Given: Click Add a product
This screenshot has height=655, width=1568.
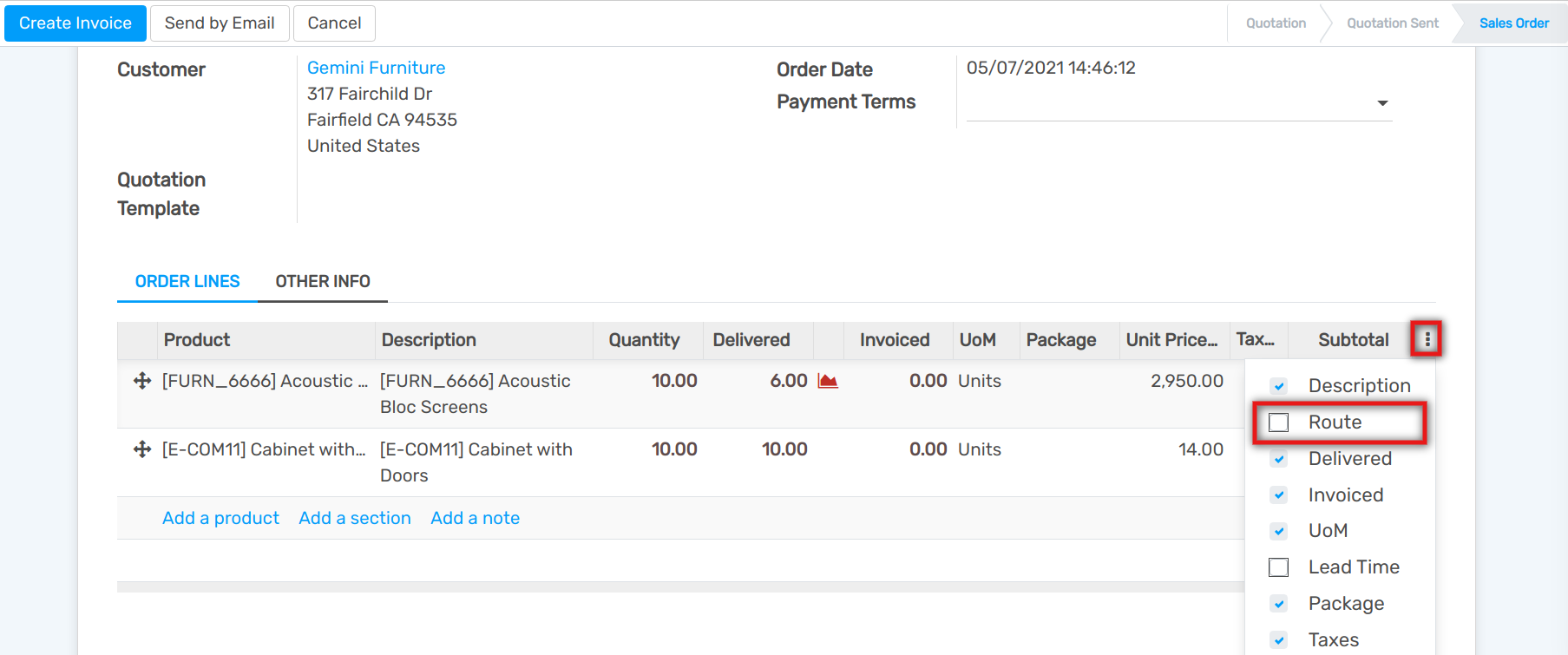Looking at the screenshot, I should (220, 517).
